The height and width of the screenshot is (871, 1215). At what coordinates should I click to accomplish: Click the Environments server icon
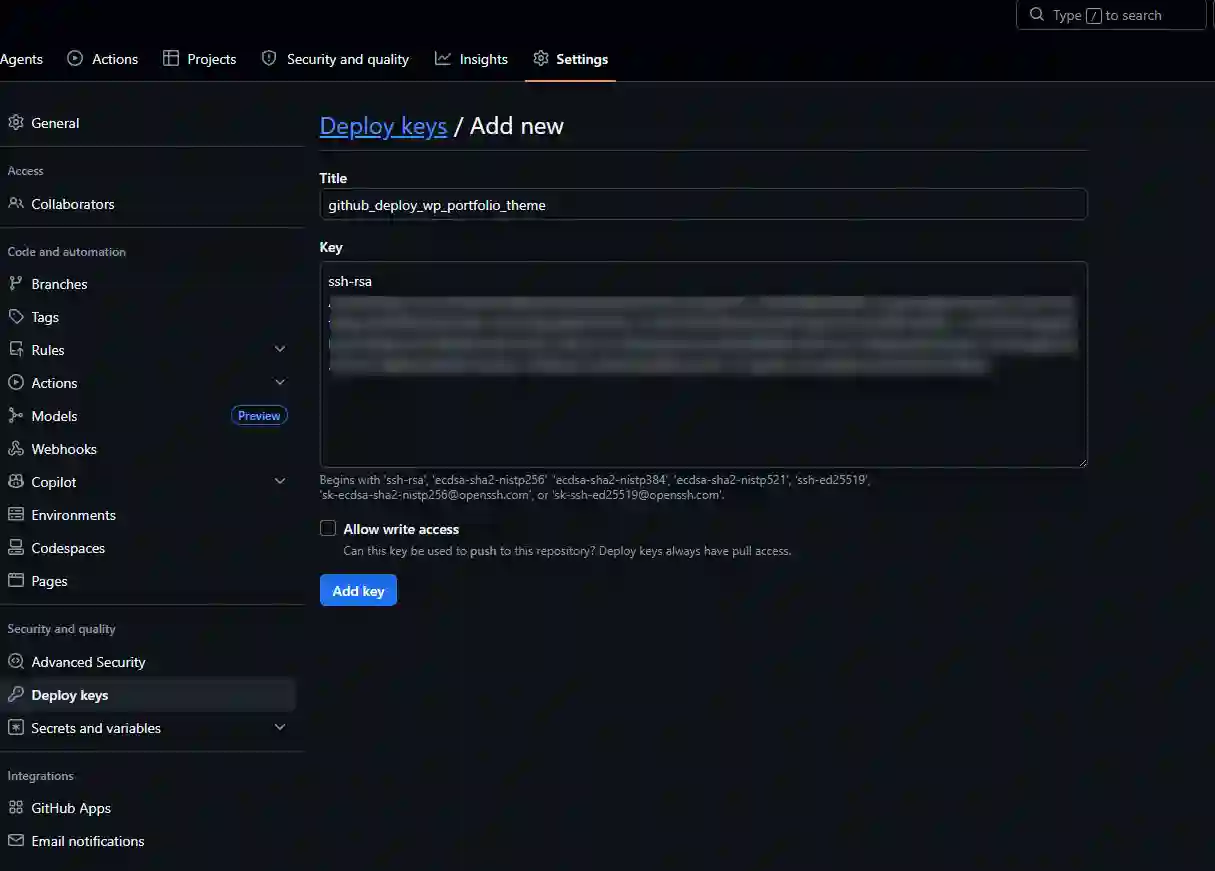pos(15,515)
